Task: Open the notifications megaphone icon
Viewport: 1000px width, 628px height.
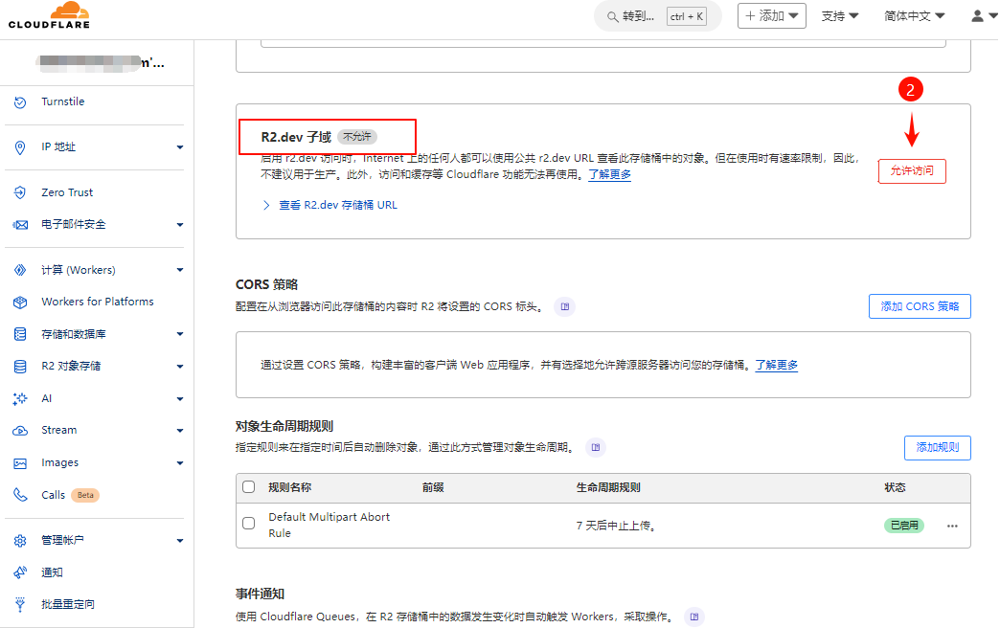Action: pos(20,572)
